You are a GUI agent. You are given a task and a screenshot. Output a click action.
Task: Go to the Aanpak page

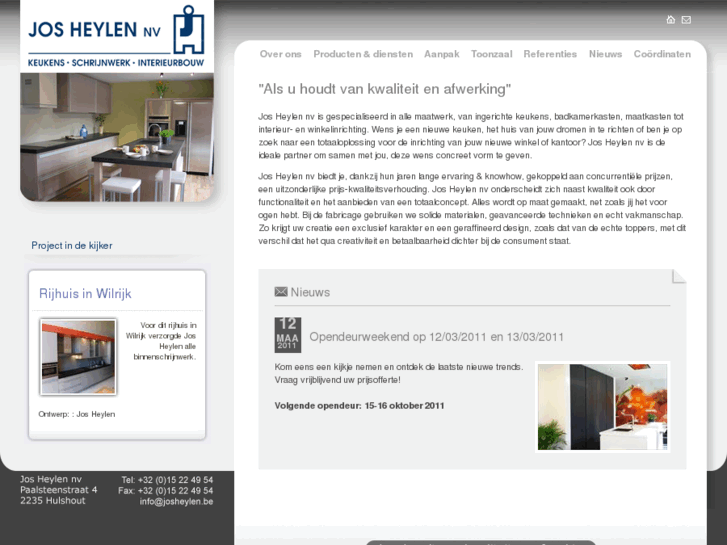[x=441, y=54]
